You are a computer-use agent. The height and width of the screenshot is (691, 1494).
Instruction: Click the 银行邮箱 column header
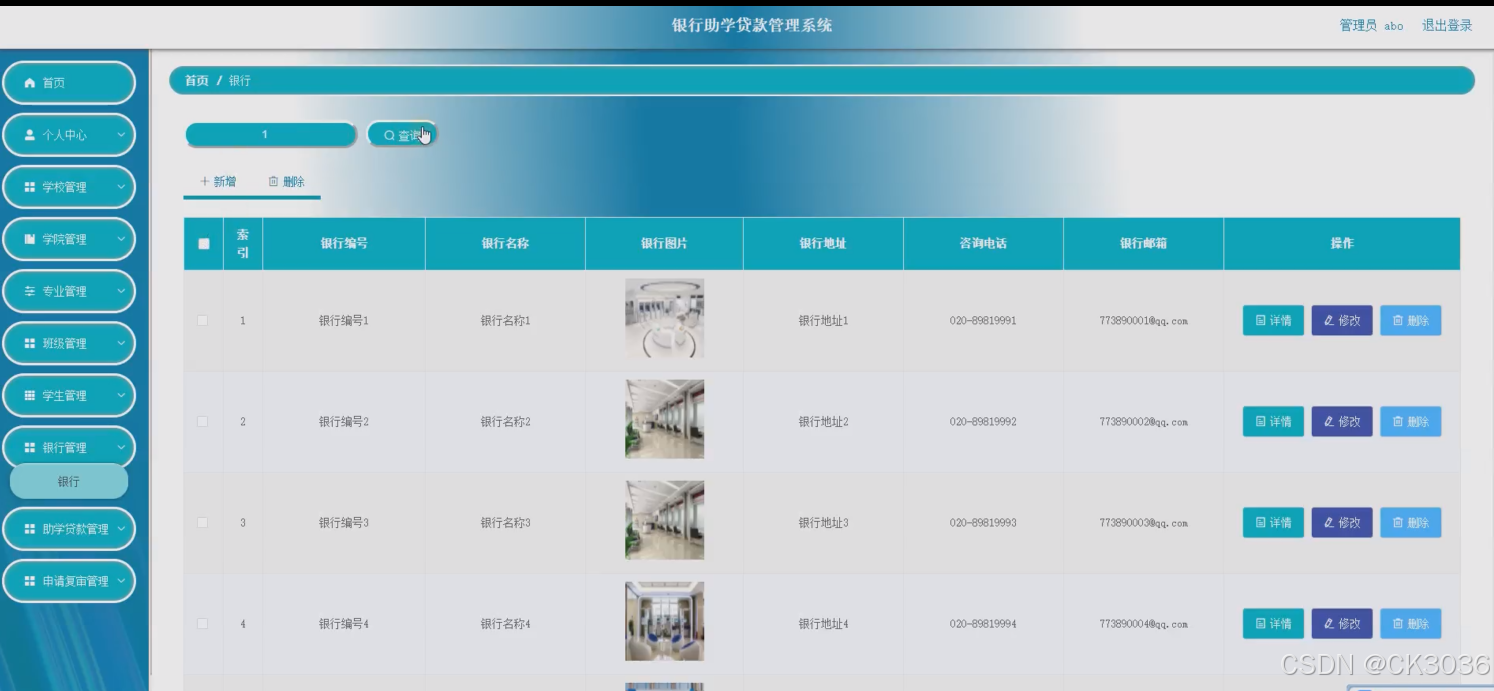(x=1143, y=243)
